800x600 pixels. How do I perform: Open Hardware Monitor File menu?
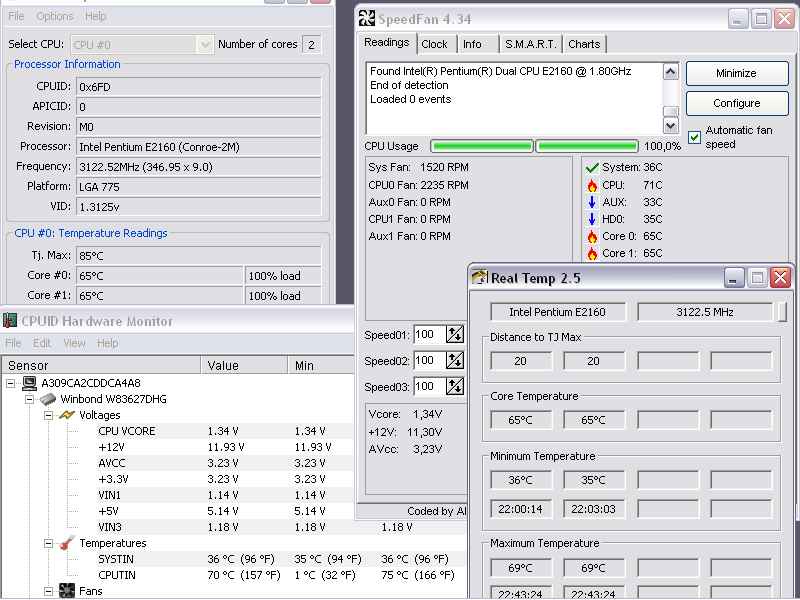tap(13, 343)
